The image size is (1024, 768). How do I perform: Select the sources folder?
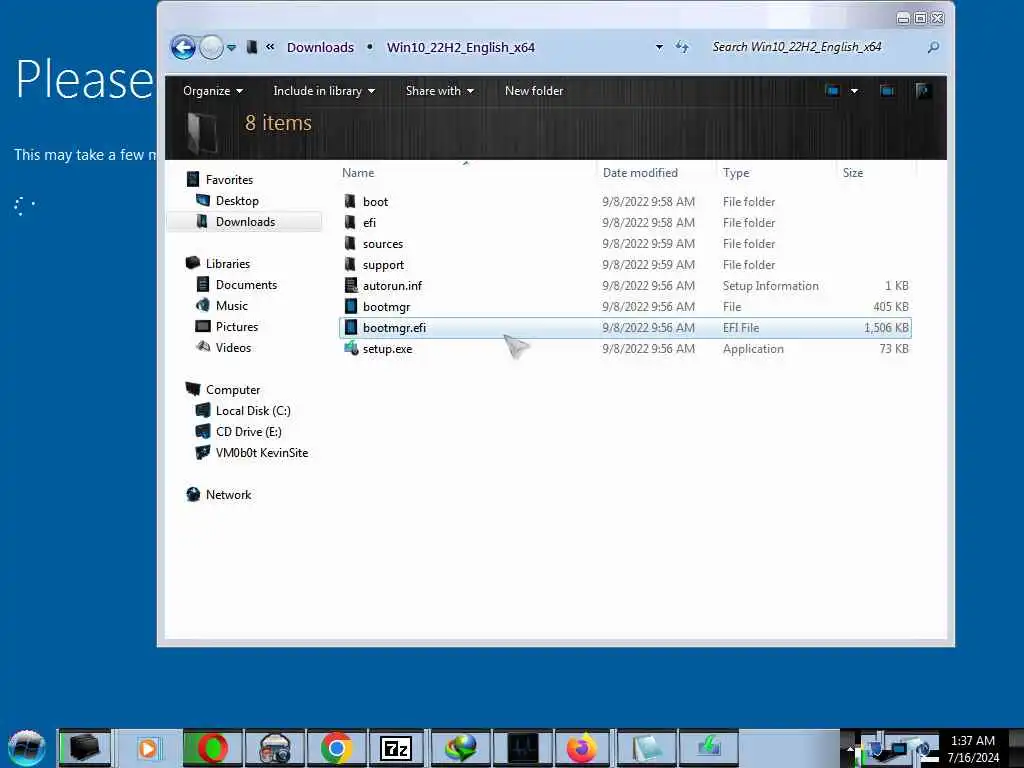click(x=383, y=244)
